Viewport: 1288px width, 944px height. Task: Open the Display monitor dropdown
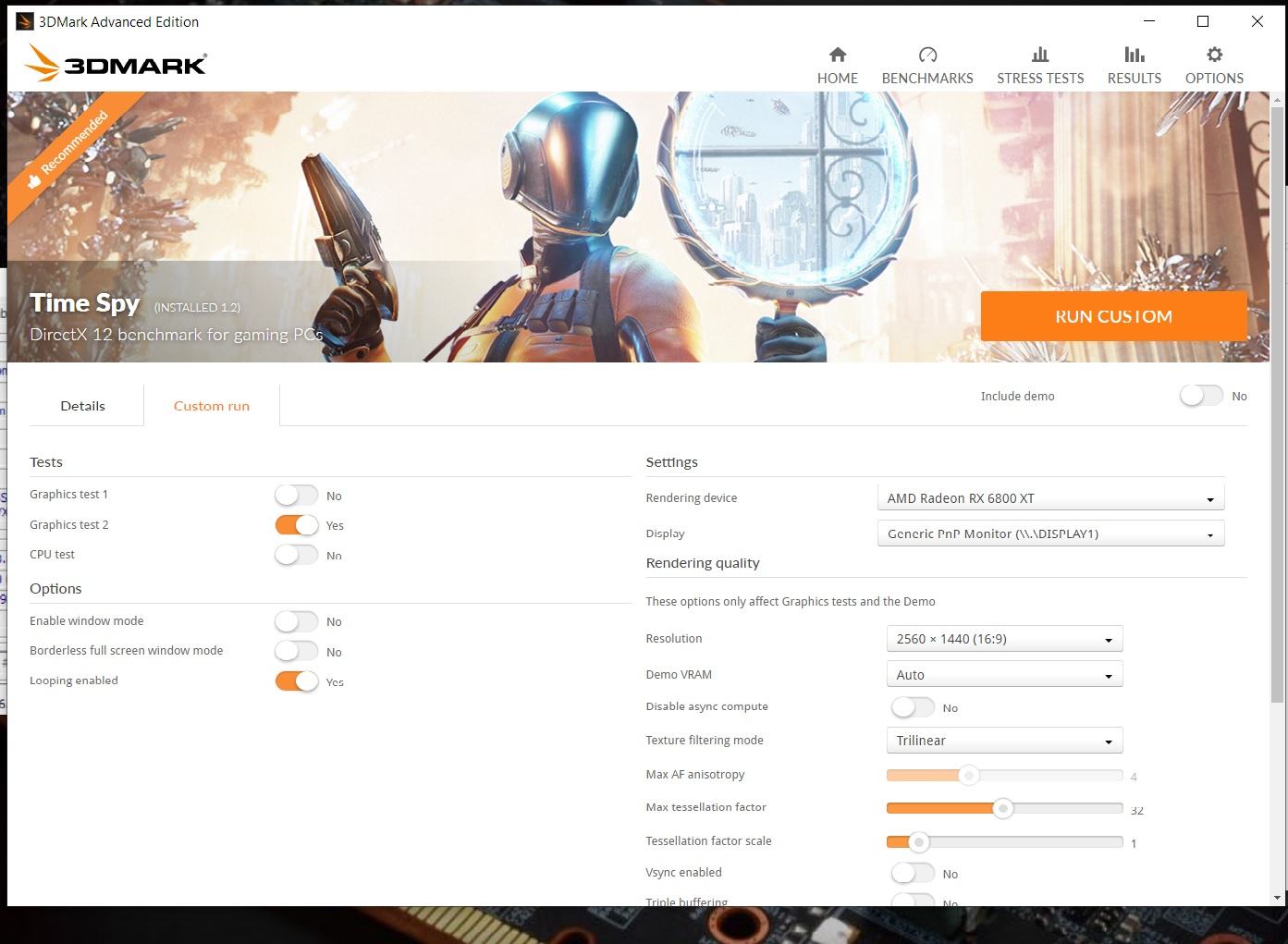tap(1050, 533)
